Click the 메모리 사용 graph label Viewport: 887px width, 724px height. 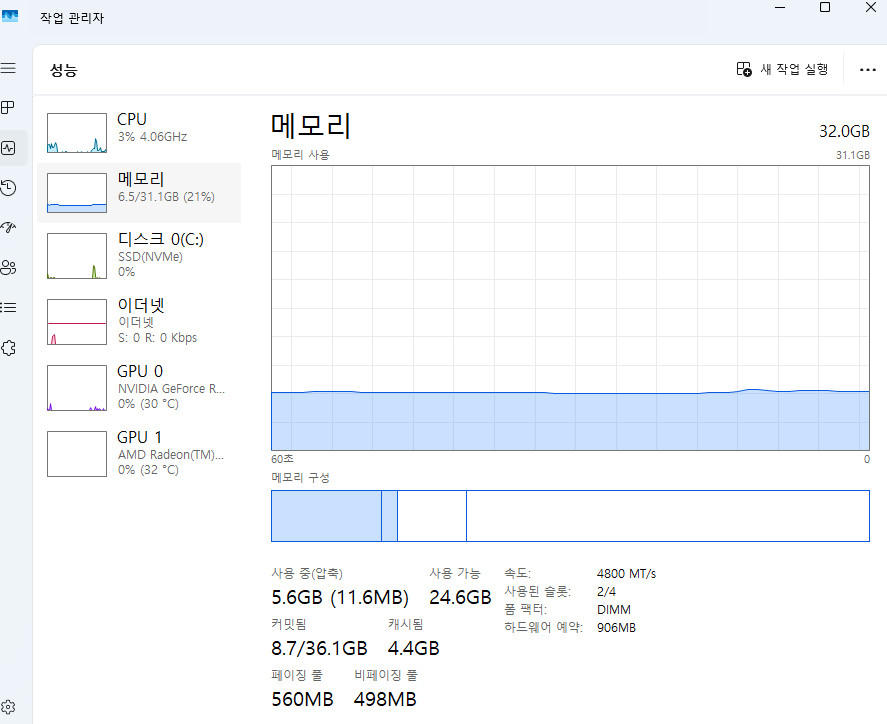coord(300,154)
